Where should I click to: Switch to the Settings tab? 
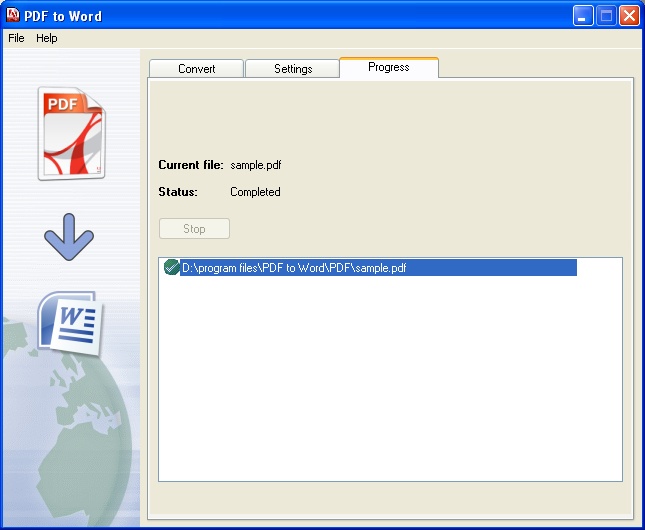pos(292,68)
